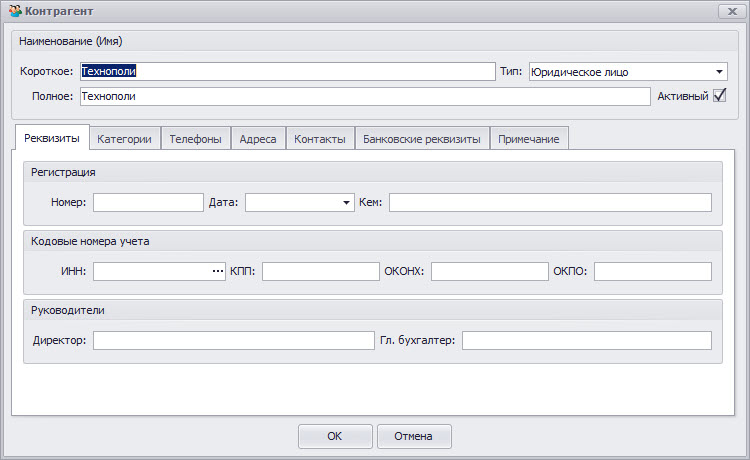The height and width of the screenshot is (460, 750).
Task: Focus the Директор input field
Action: click(x=233, y=340)
